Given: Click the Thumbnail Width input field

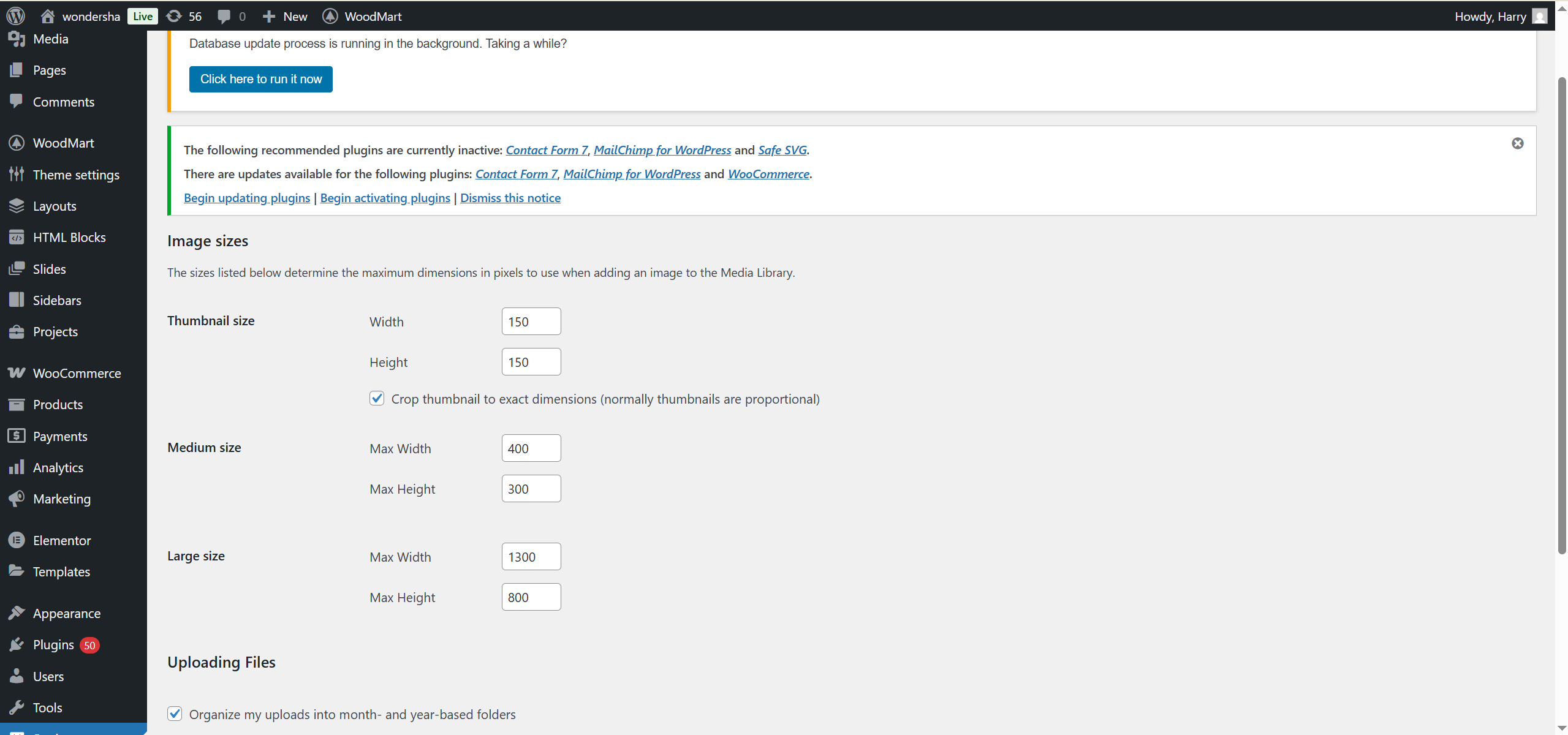Looking at the screenshot, I should coord(530,321).
